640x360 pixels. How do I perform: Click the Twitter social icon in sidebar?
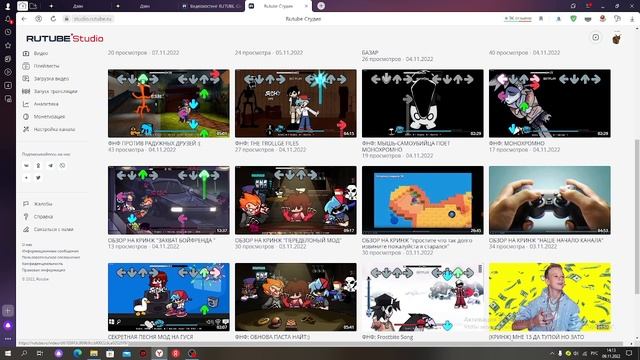[38, 178]
